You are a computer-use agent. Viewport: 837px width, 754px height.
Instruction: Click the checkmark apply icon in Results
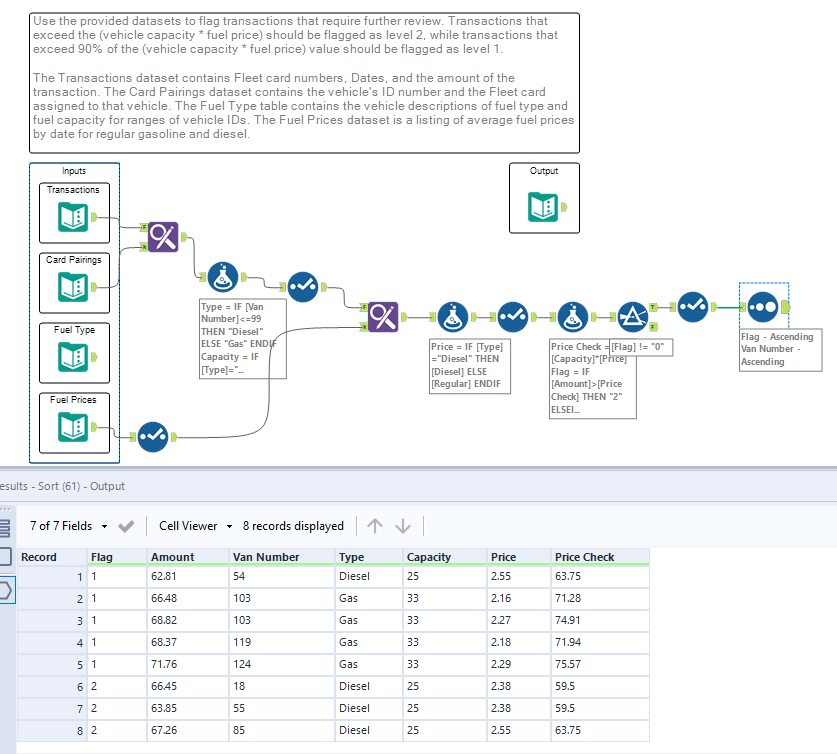[x=126, y=526]
